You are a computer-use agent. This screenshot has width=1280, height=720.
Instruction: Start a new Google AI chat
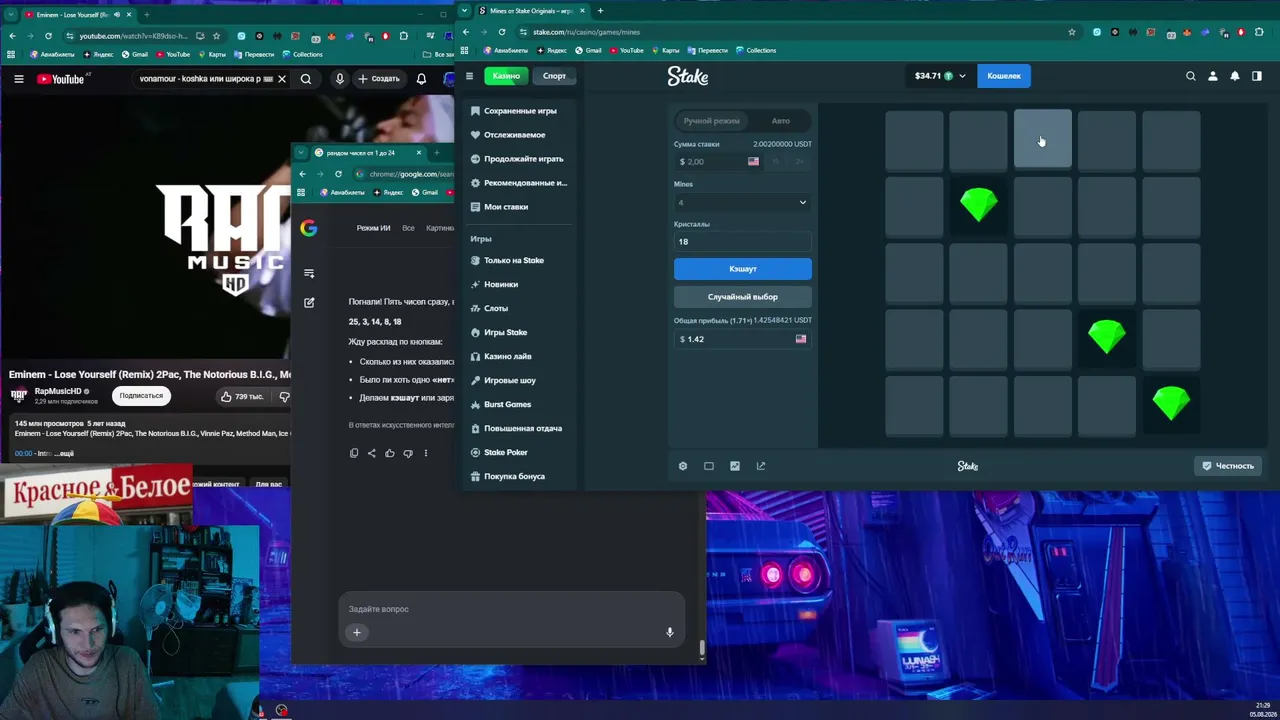pyautogui.click(x=309, y=302)
